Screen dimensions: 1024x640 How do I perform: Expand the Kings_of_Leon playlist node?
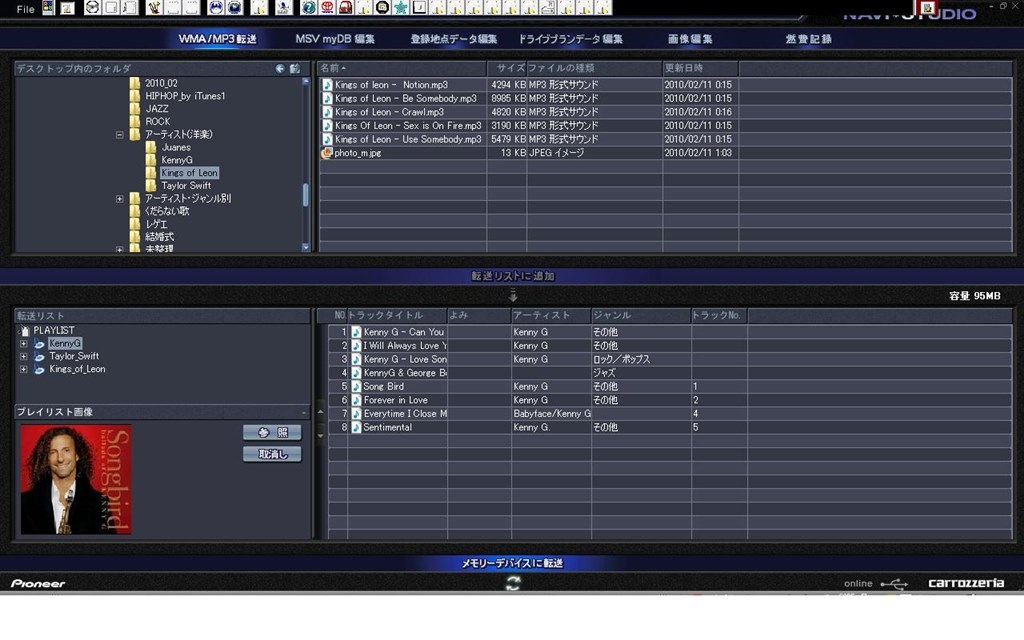coord(22,368)
